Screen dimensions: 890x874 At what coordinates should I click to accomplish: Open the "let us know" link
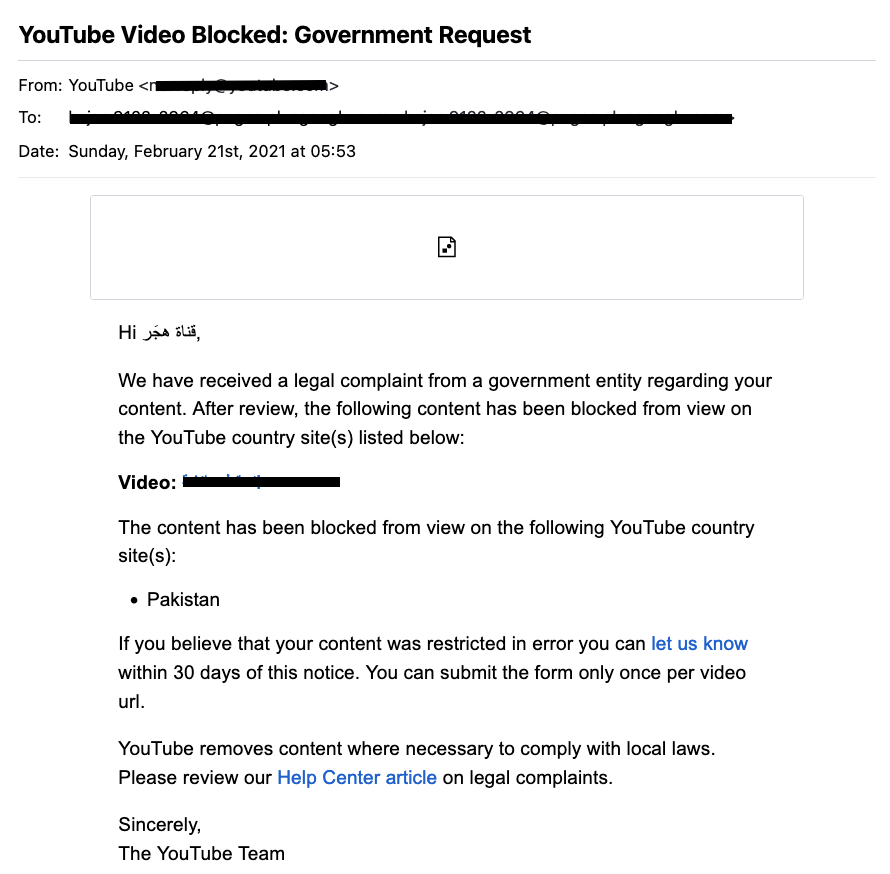699,644
